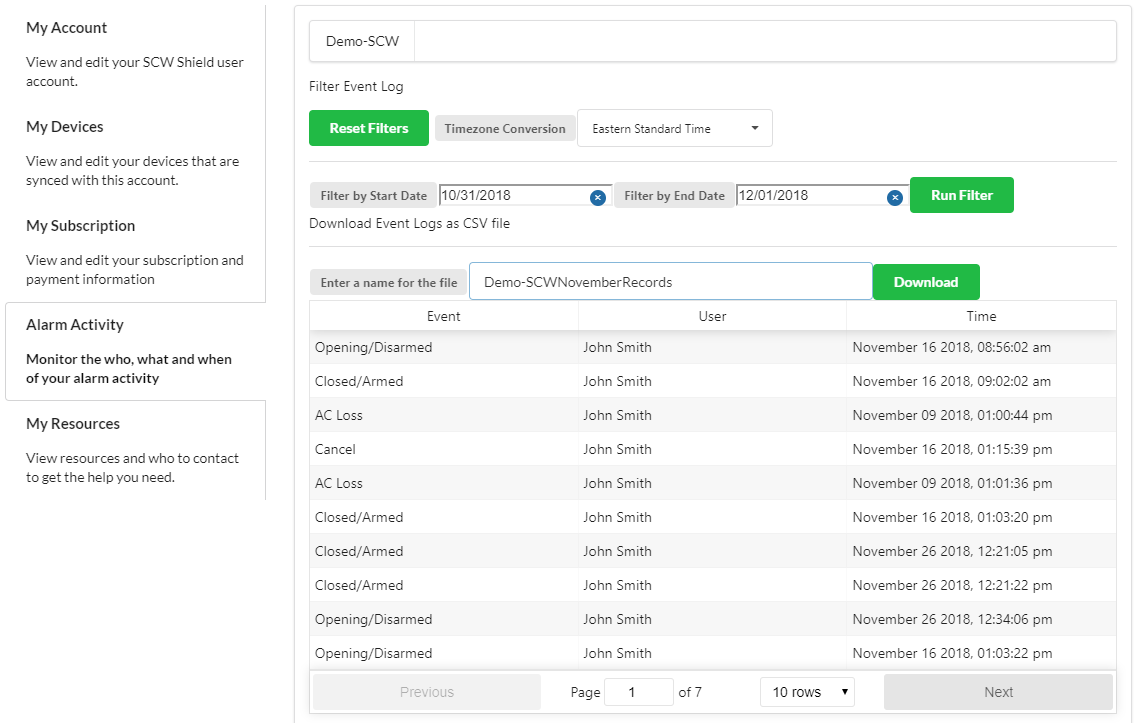Click the Previous page button

click(427, 692)
